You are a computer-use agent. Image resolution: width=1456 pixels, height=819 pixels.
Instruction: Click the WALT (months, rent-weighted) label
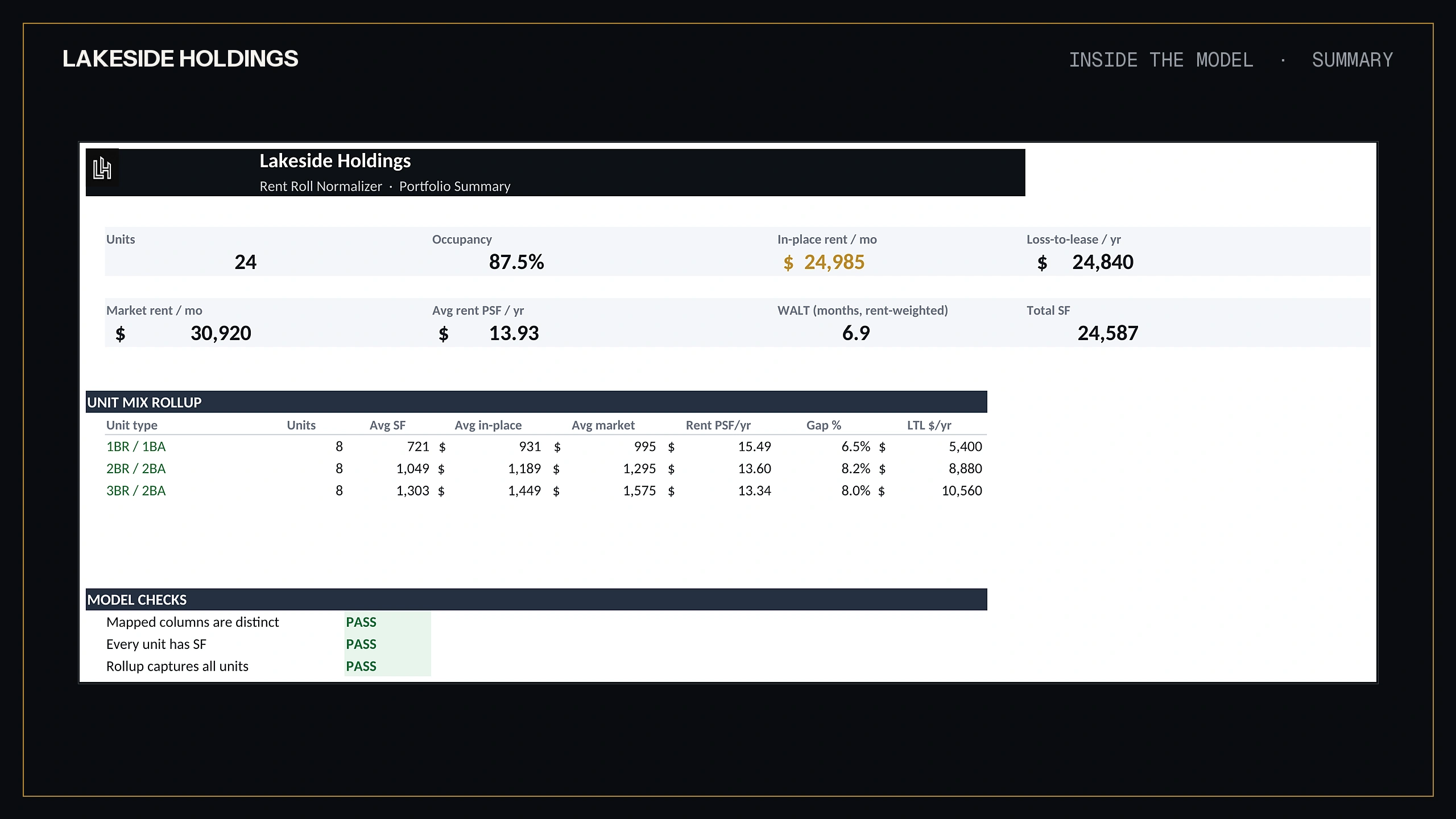pos(863,311)
